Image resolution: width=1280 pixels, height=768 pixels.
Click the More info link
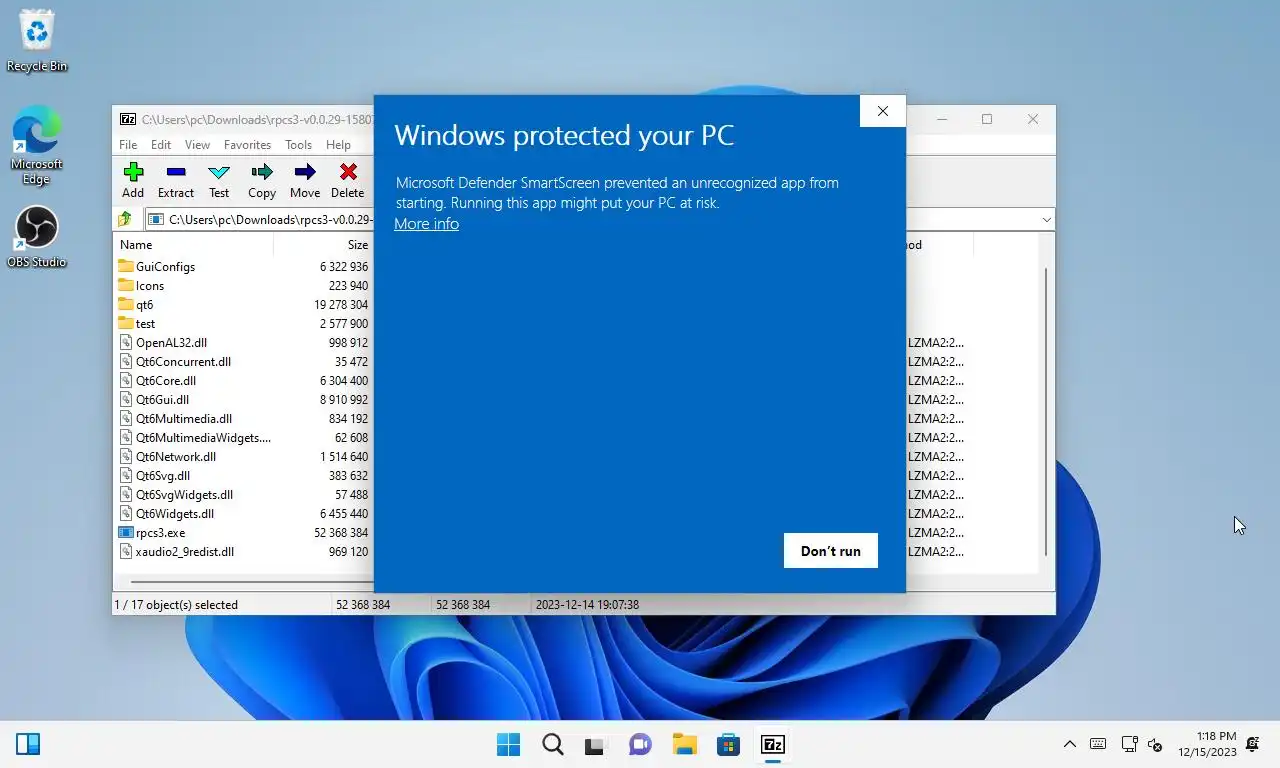tap(426, 224)
